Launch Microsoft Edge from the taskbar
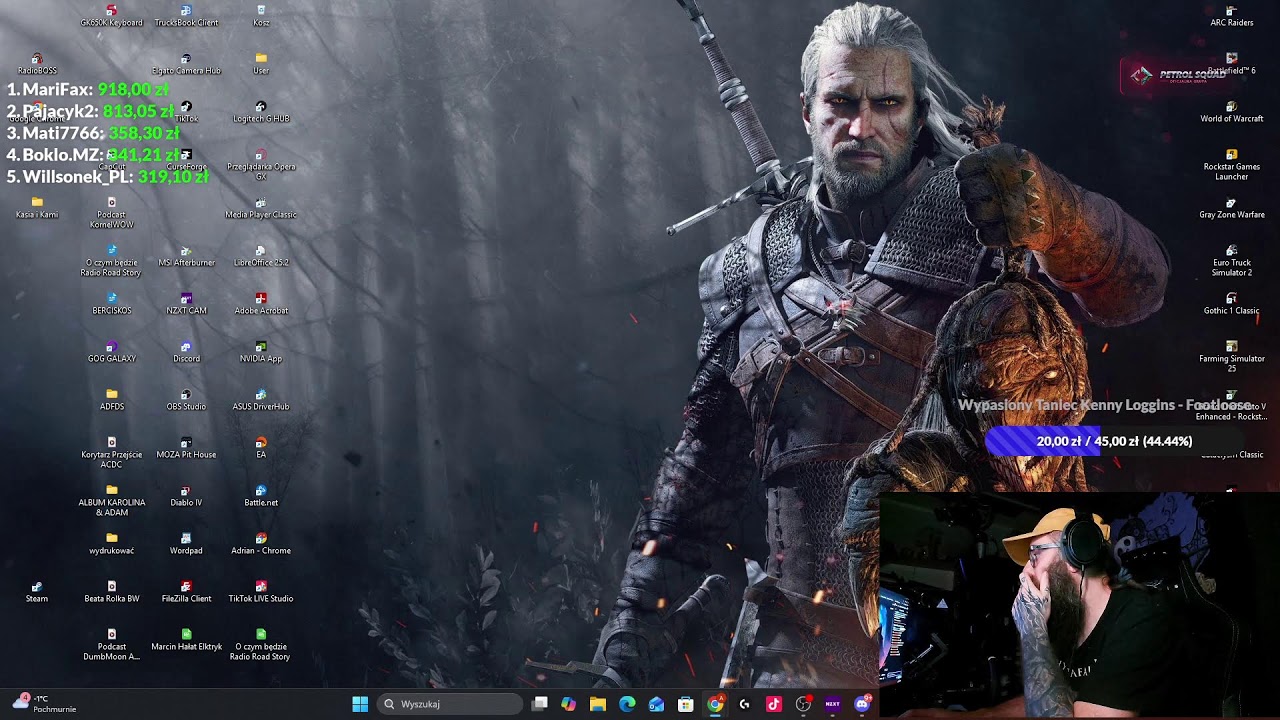 [x=627, y=704]
